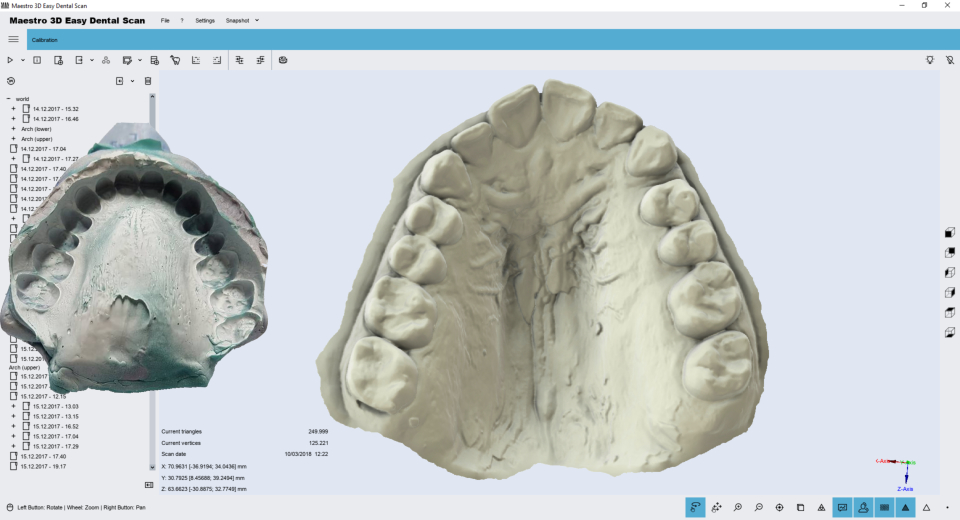Open the Snapshot dropdown arrow

coord(257,20)
